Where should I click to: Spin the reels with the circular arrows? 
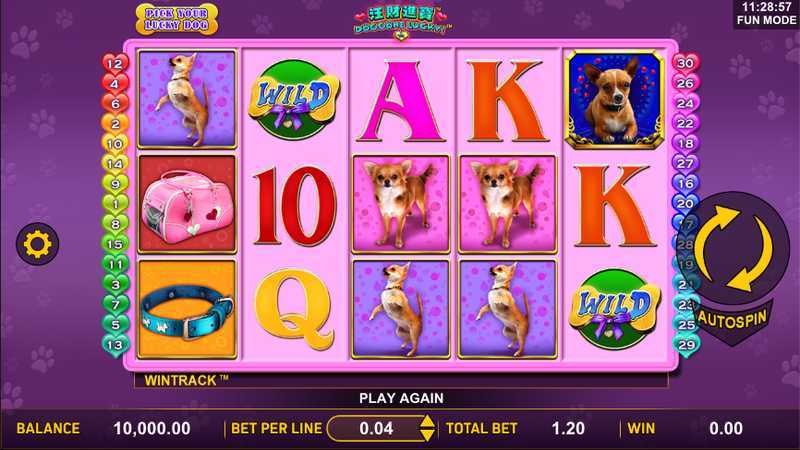point(737,248)
